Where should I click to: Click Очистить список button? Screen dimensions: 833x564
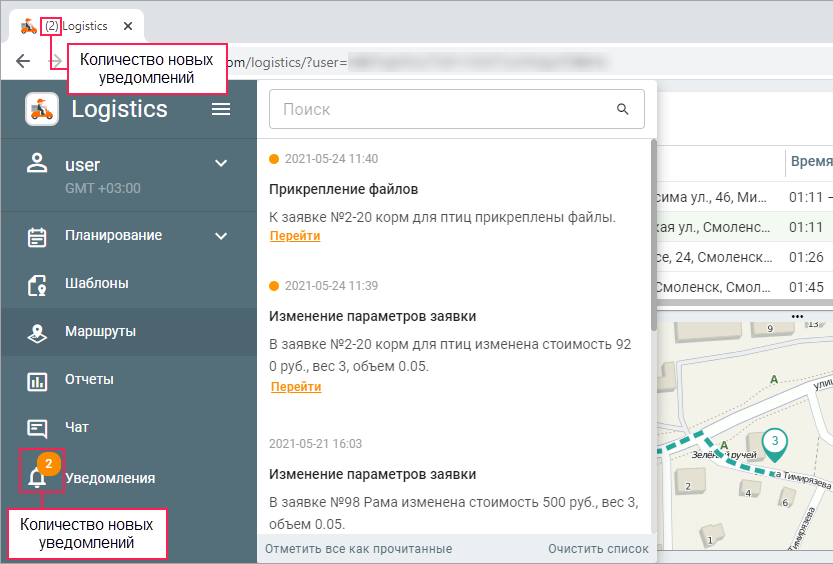(598, 549)
